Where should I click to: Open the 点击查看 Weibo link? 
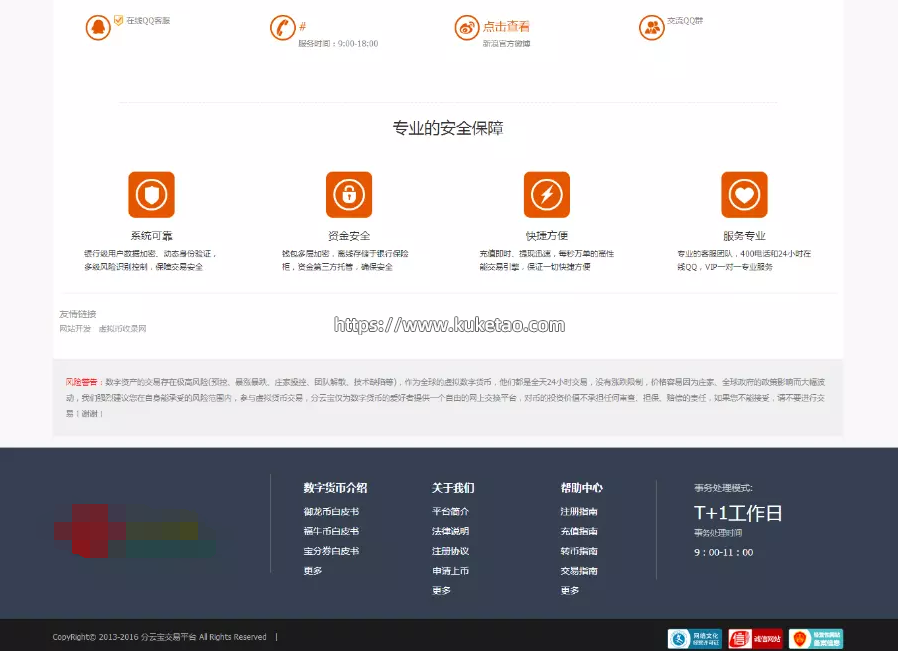(506, 26)
